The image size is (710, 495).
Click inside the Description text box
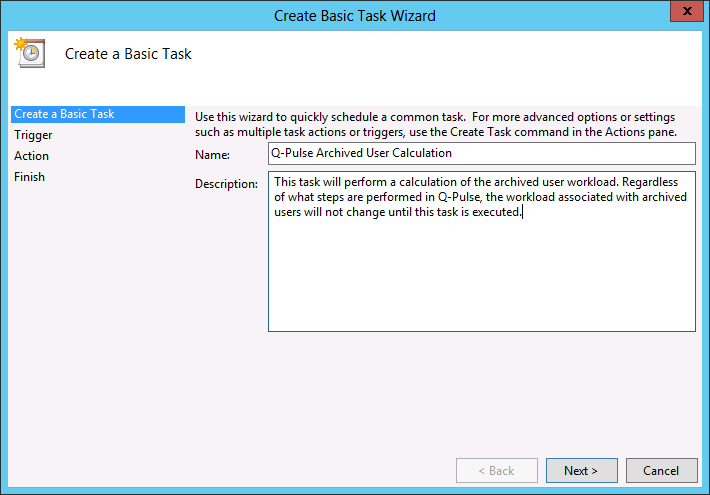pos(482,251)
